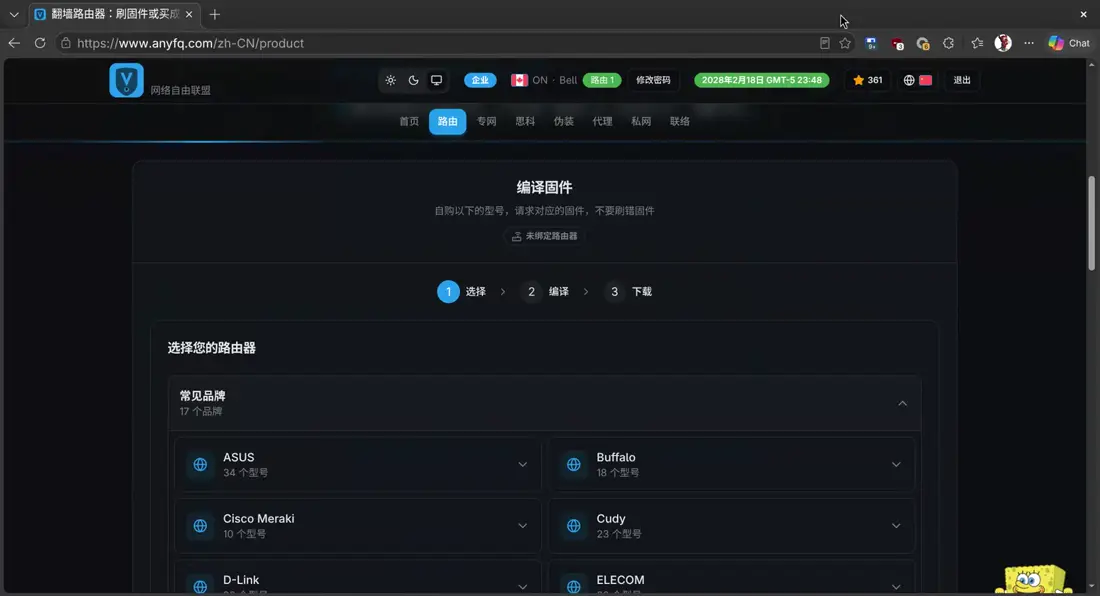Reload the page
The height and width of the screenshot is (596, 1100).
(x=40, y=43)
